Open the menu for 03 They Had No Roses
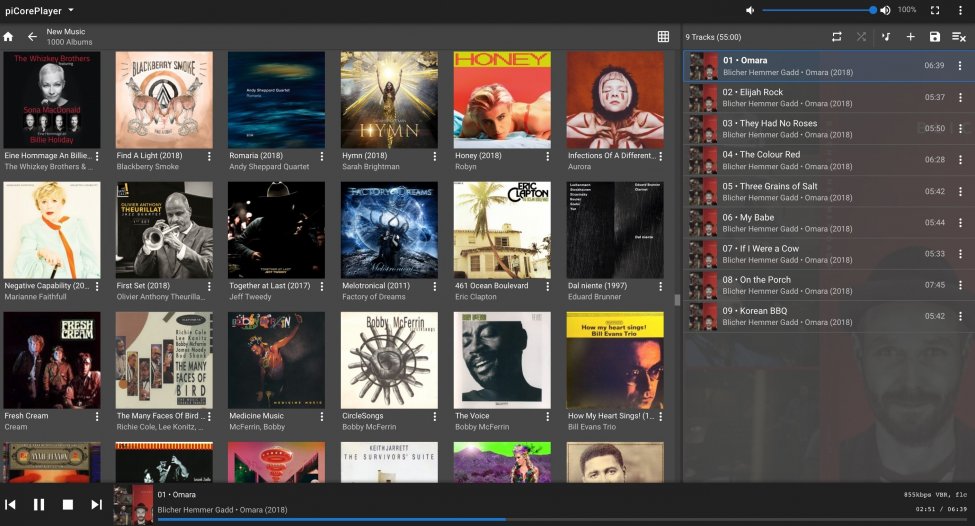Image resolution: width=975 pixels, height=526 pixels. (960, 128)
